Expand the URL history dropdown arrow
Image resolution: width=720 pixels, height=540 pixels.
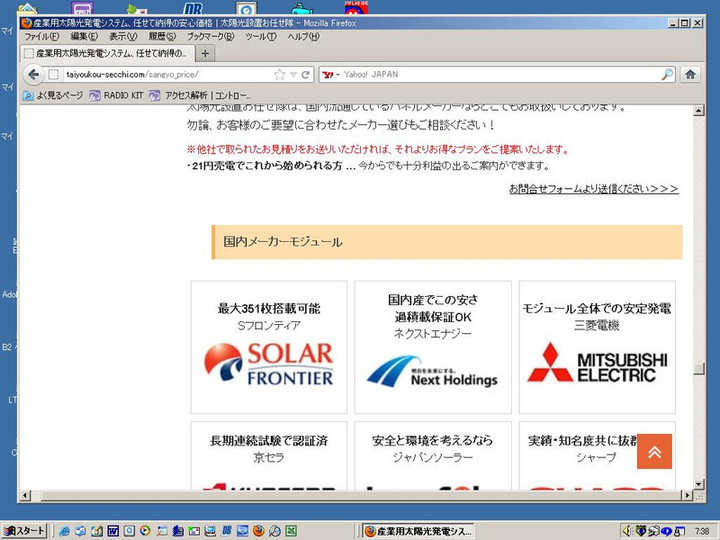pyautogui.click(x=293, y=75)
